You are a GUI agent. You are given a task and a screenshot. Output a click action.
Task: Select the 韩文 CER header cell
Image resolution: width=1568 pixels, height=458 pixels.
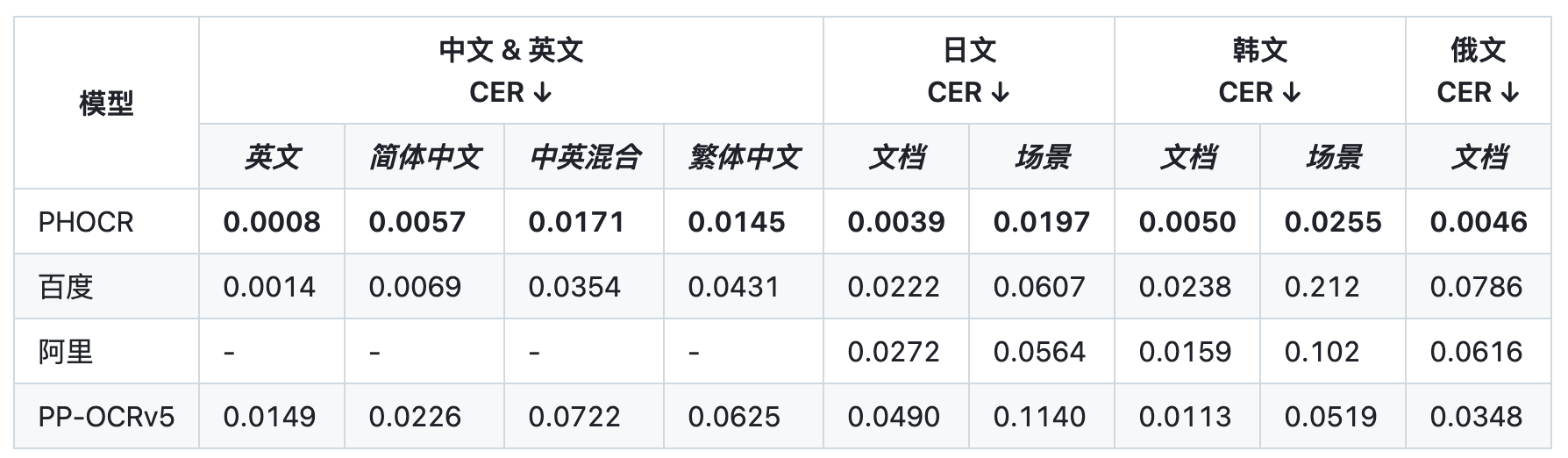pyautogui.click(x=1260, y=71)
